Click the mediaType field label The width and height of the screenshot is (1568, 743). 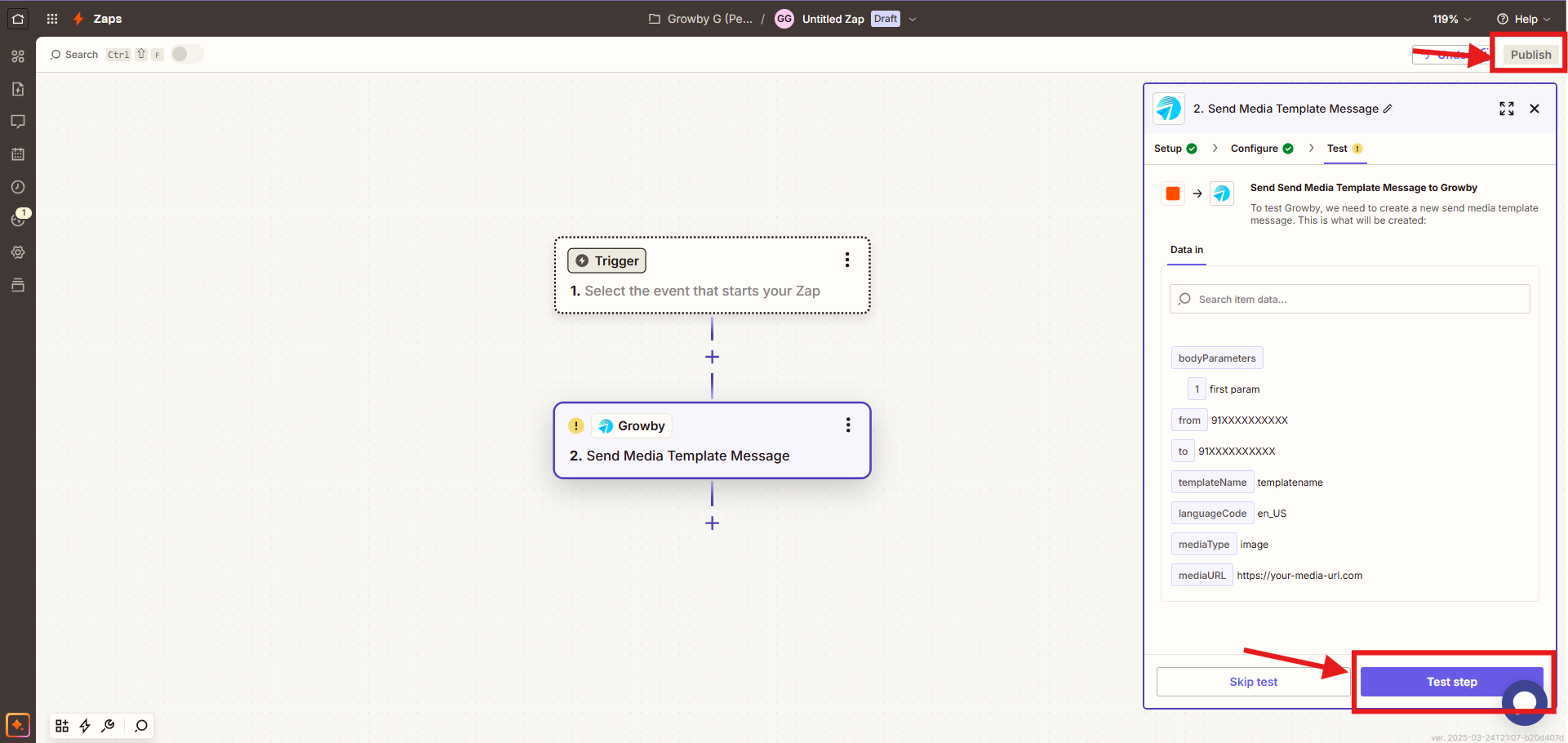point(1204,545)
